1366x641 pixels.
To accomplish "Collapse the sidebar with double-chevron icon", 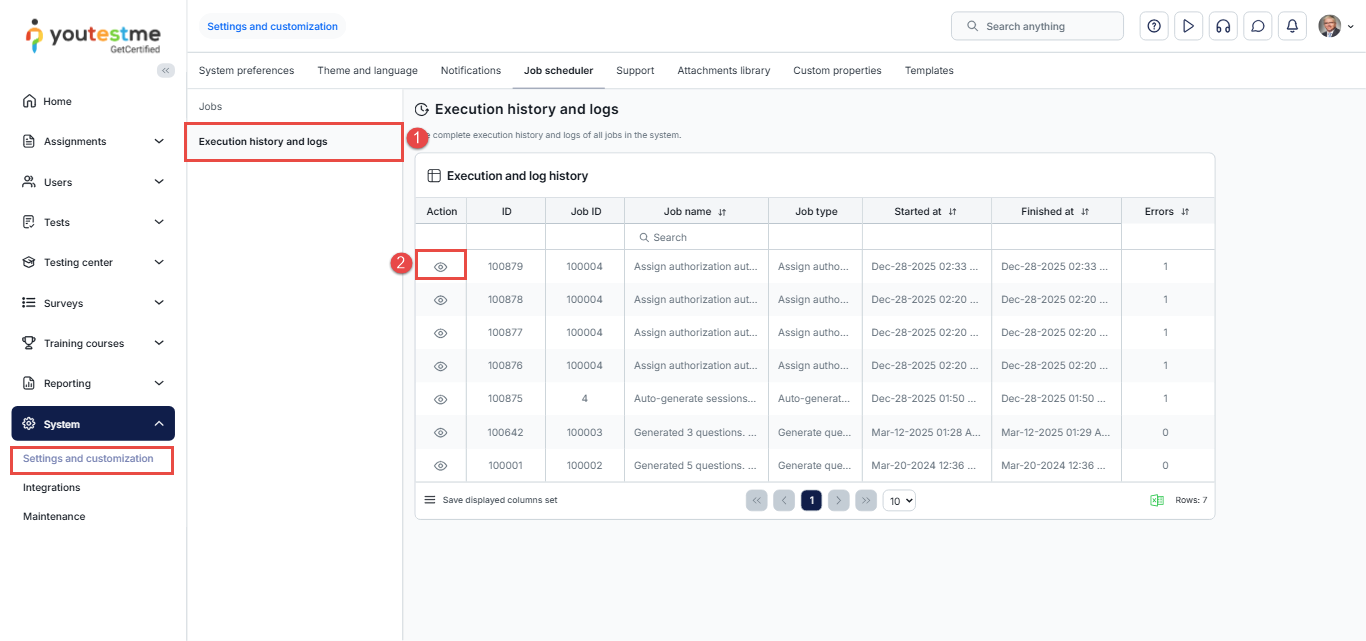I will [x=166, y=70].
